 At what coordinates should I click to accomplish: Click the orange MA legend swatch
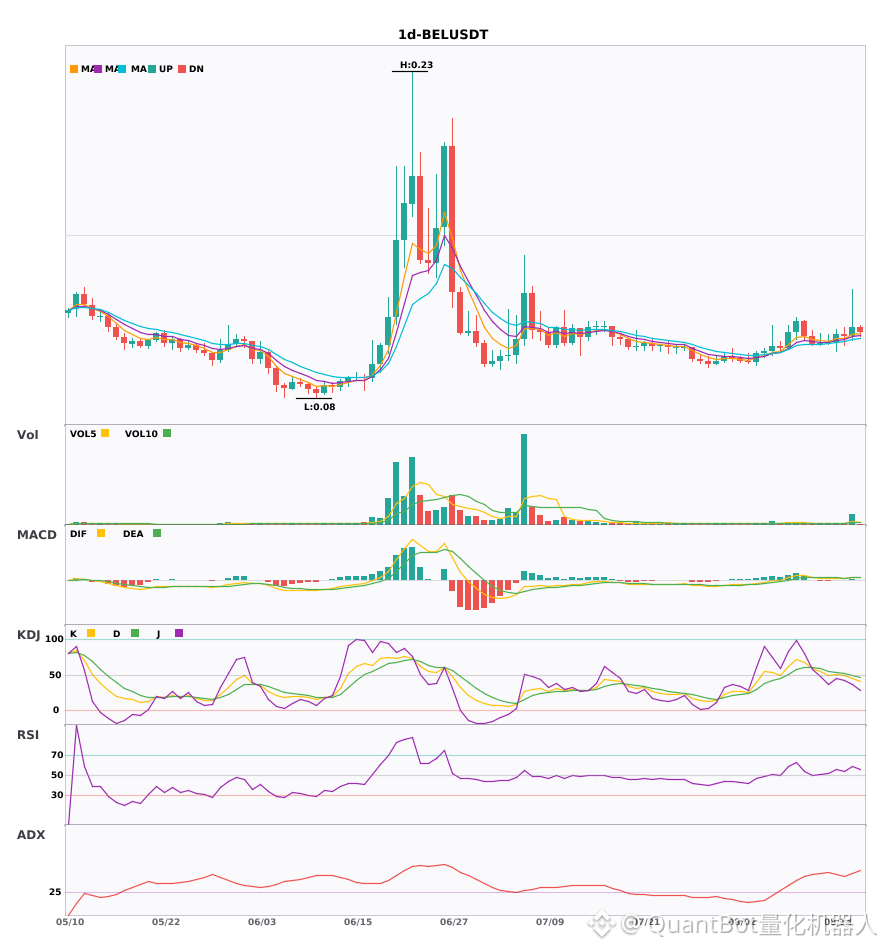[74, 69]
